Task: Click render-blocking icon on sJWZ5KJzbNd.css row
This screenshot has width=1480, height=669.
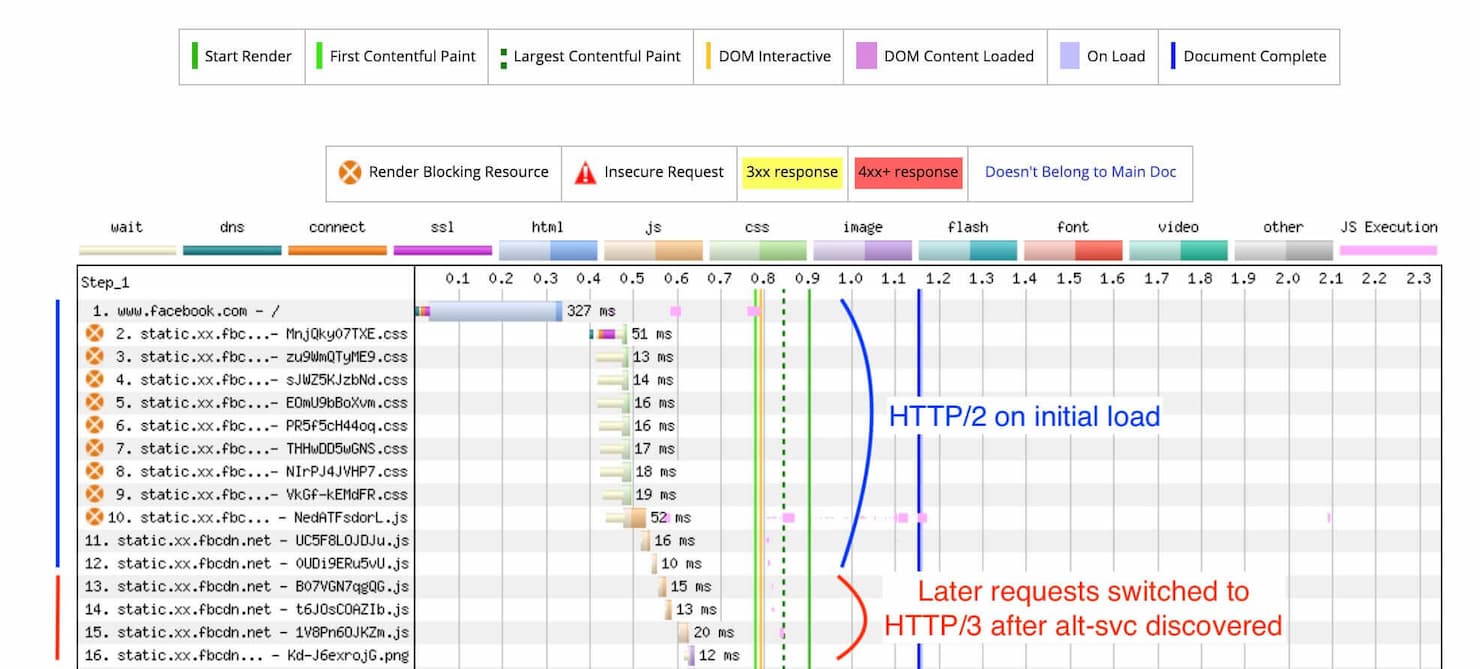Action: [94, 380]
